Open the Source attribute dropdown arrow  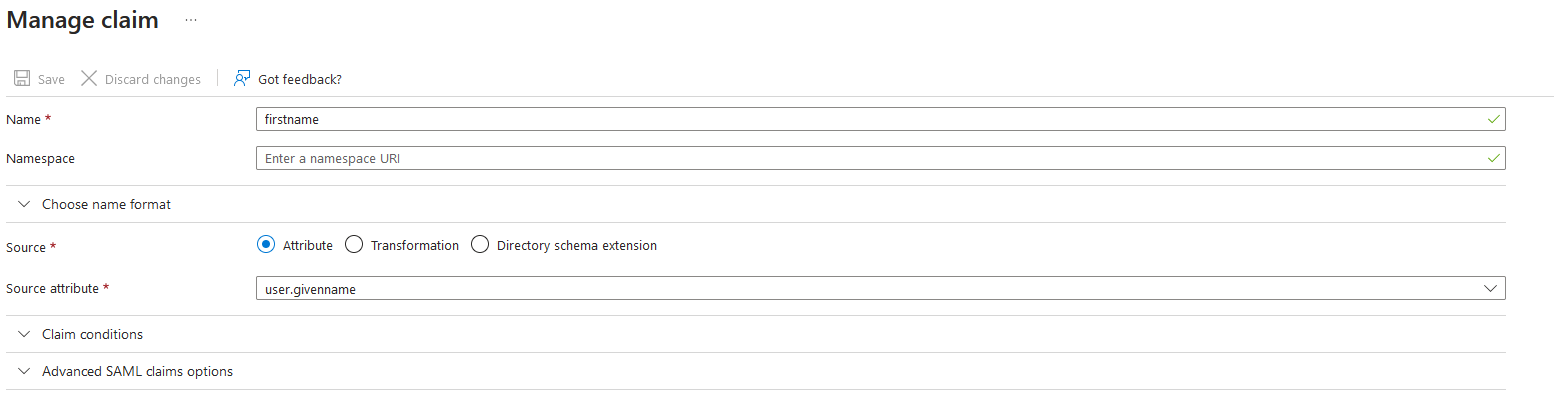(1490, 289)
